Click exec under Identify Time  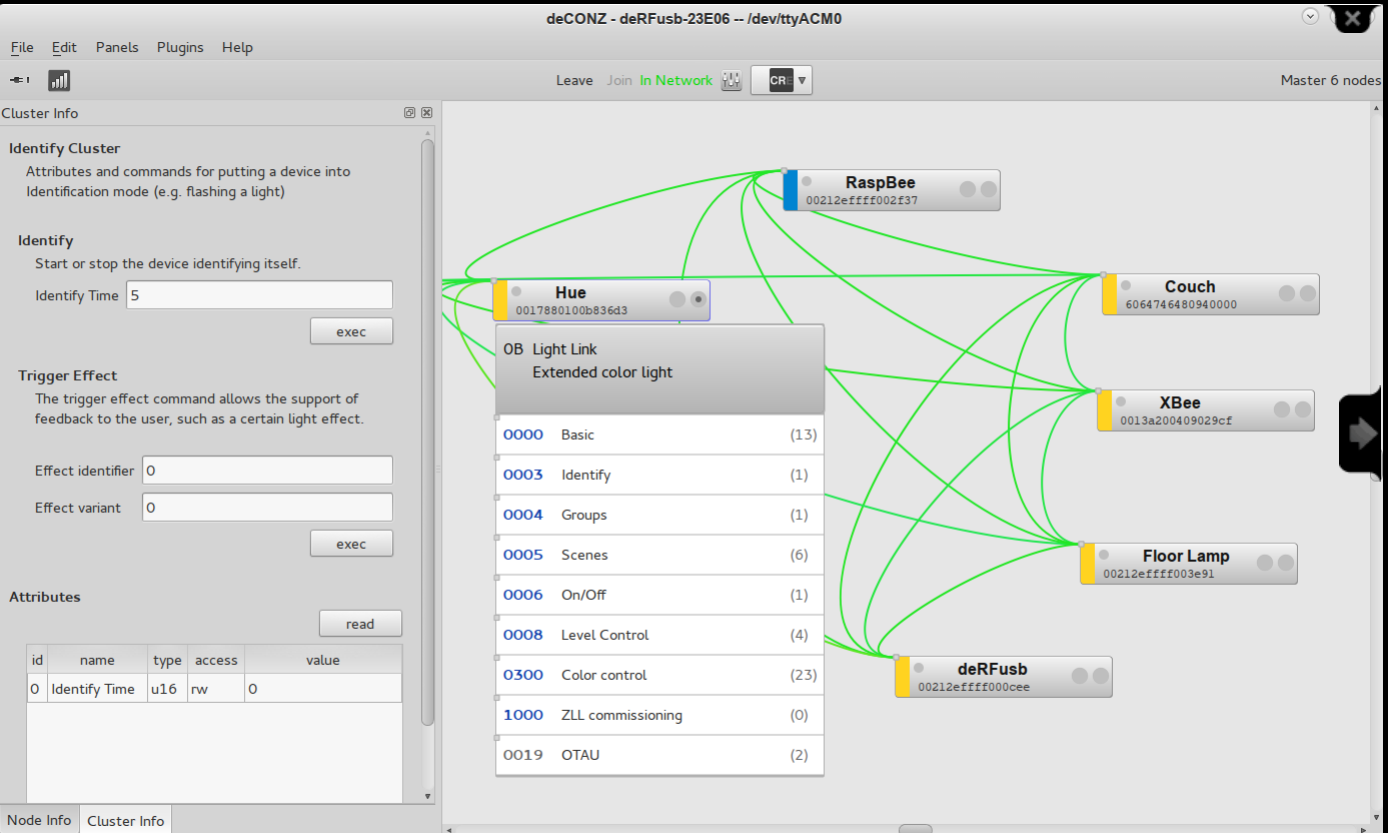(x=351, y=332)
